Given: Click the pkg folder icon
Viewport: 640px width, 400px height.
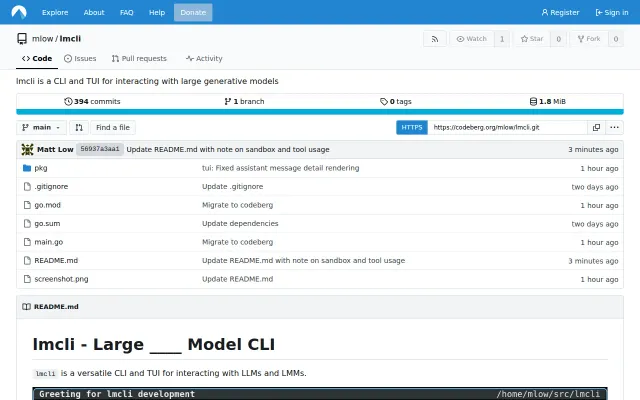Looking at the screenshot, I should (27, 168).
